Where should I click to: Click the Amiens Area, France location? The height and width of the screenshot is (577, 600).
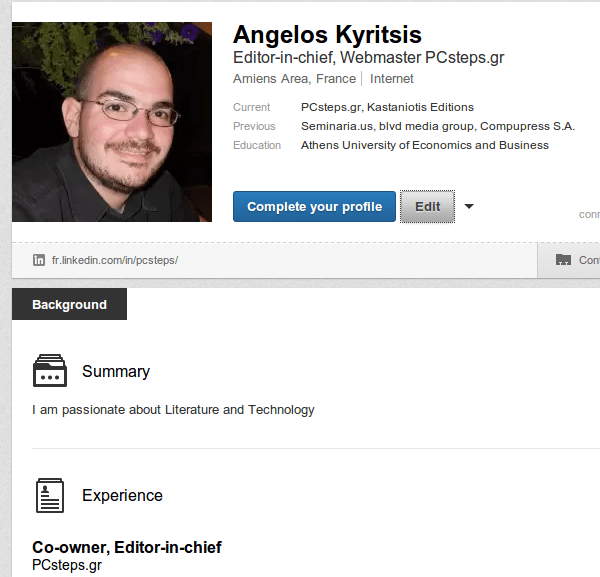tap(294, 78)
